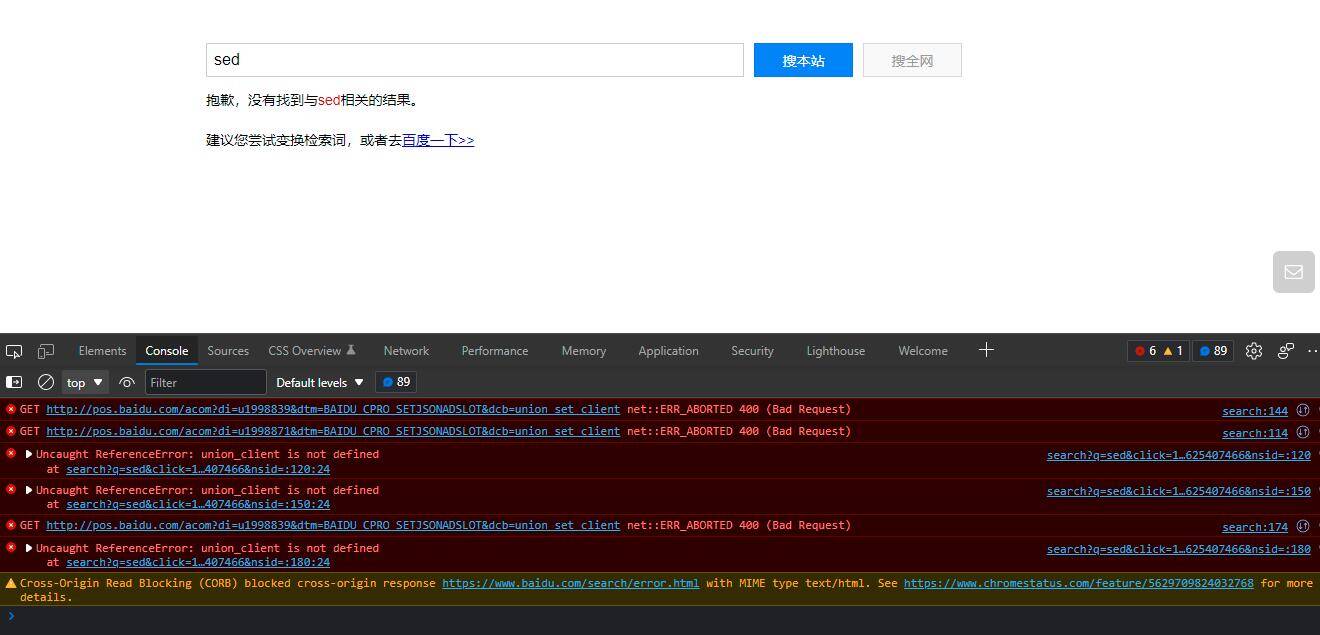Viewport: 1320px width, 635px height.
Task: Open the top JavaScript context dropdown
Action: [85, 382]
